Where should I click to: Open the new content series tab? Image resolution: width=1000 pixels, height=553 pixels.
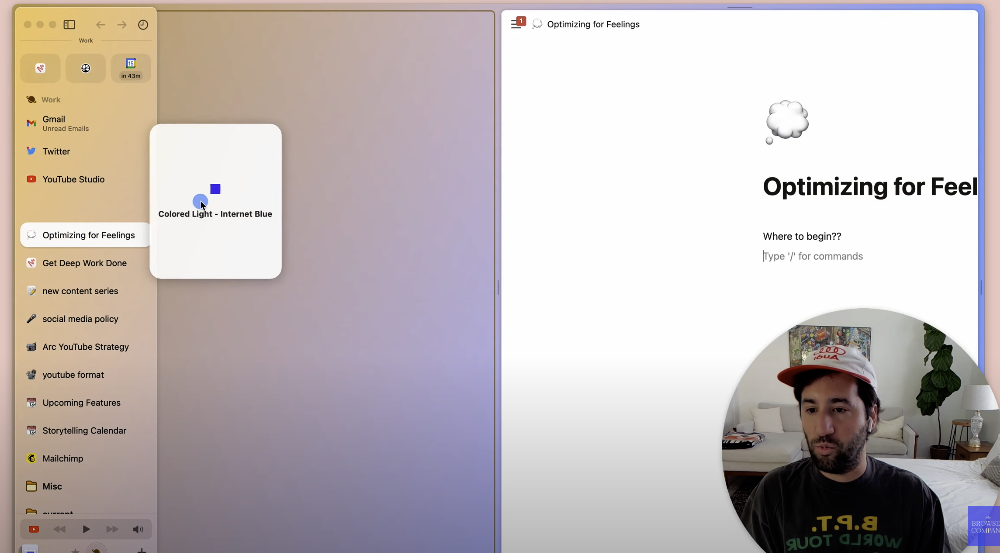[x=85, y=291]
